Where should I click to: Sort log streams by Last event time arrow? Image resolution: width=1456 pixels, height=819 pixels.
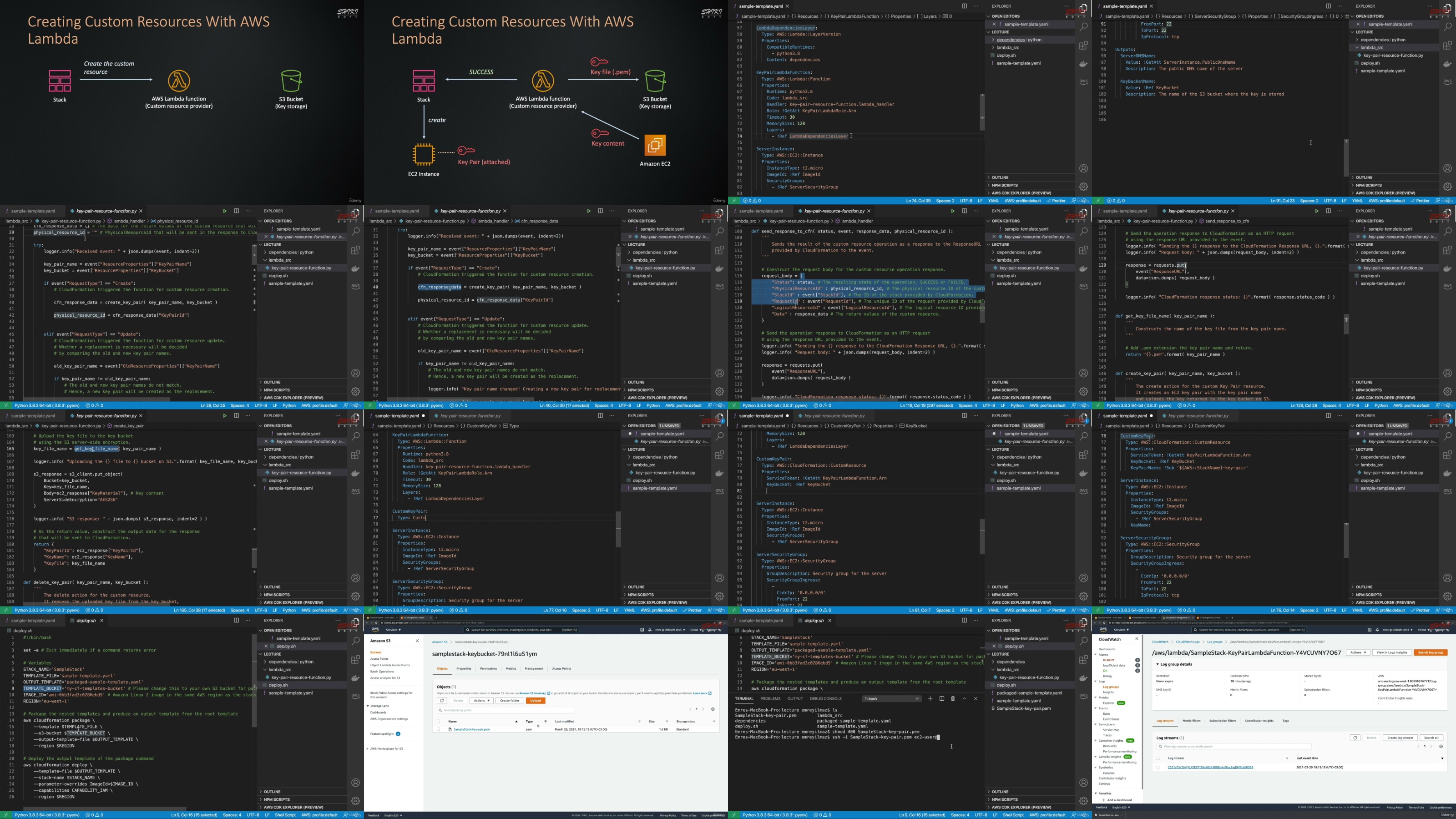tap(1442, 758)
